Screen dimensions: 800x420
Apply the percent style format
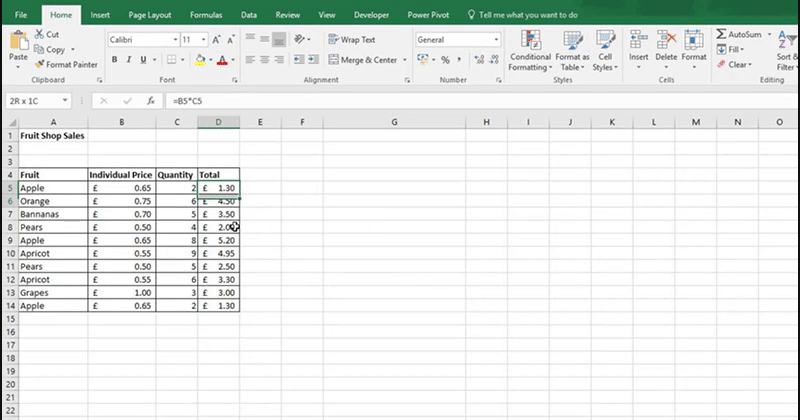(x=445, y=60)
